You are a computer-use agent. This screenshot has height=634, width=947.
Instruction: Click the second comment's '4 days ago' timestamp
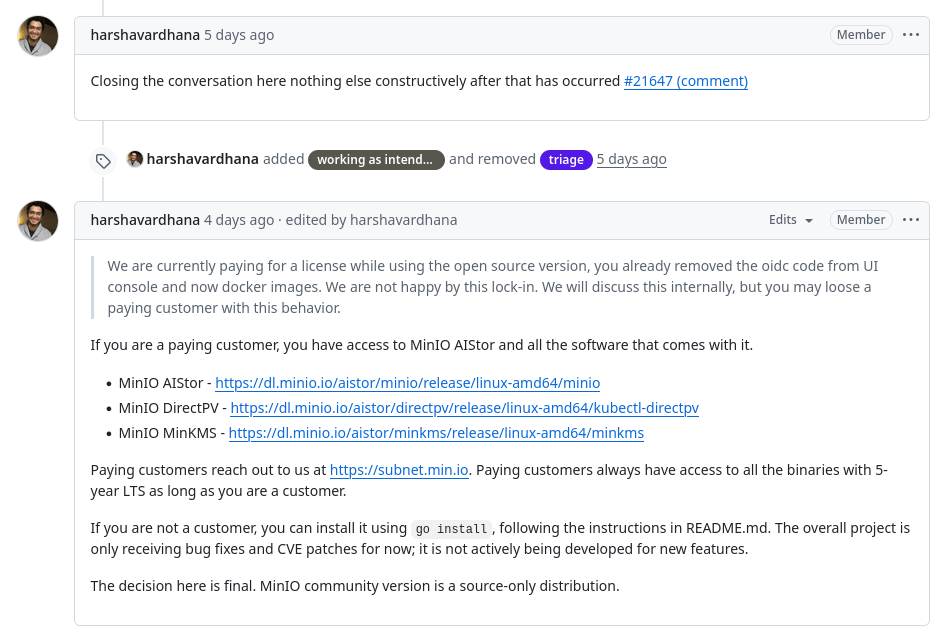tap(239, 220)
